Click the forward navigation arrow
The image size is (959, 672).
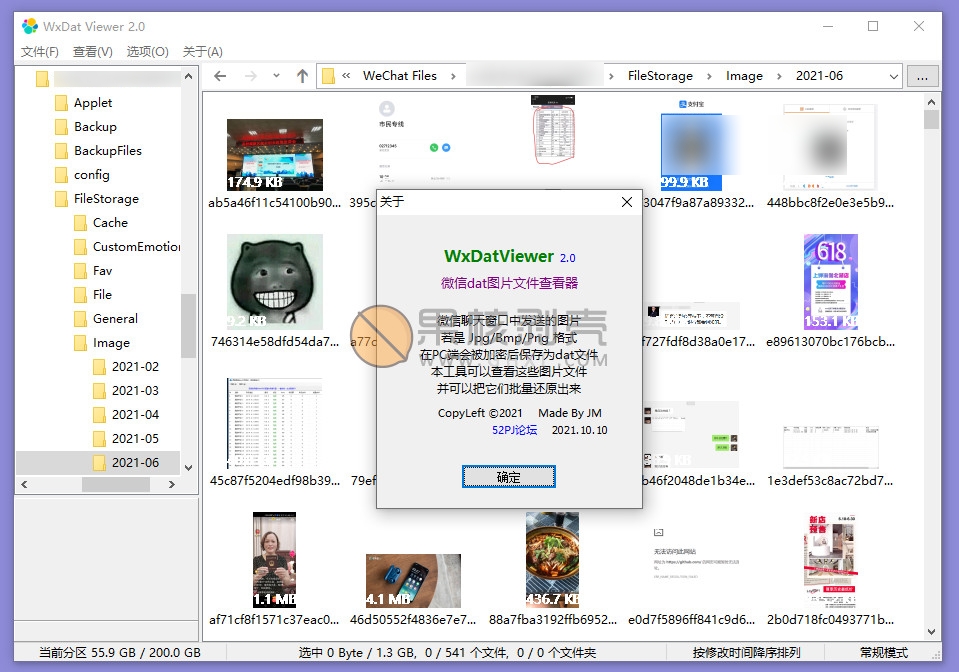(251, 76)
